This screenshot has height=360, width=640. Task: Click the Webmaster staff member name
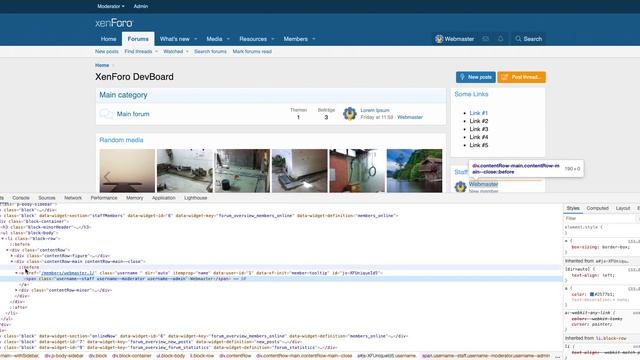483,184
